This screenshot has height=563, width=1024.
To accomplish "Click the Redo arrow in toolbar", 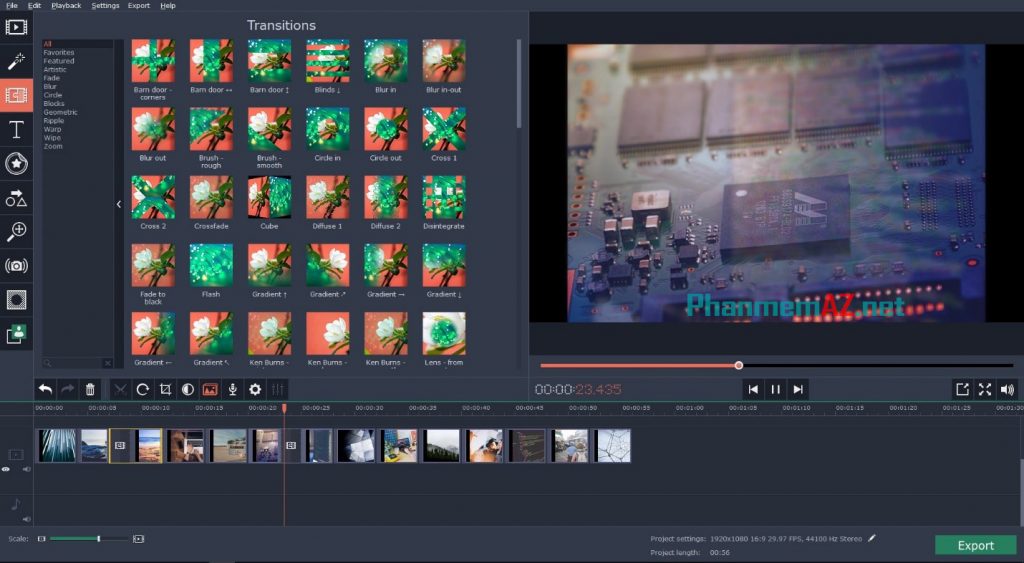I will coord(67,389).
